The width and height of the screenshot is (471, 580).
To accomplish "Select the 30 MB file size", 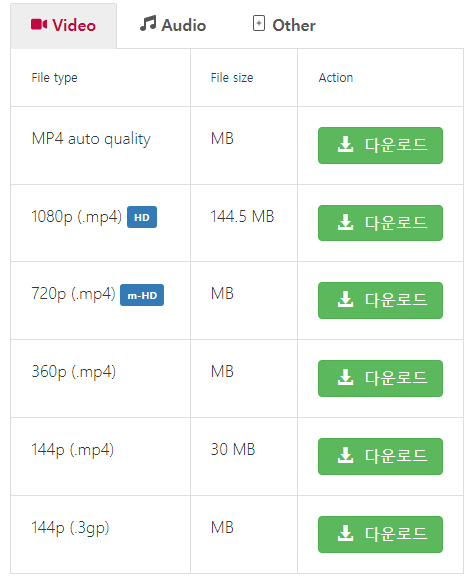I will 233,449.
